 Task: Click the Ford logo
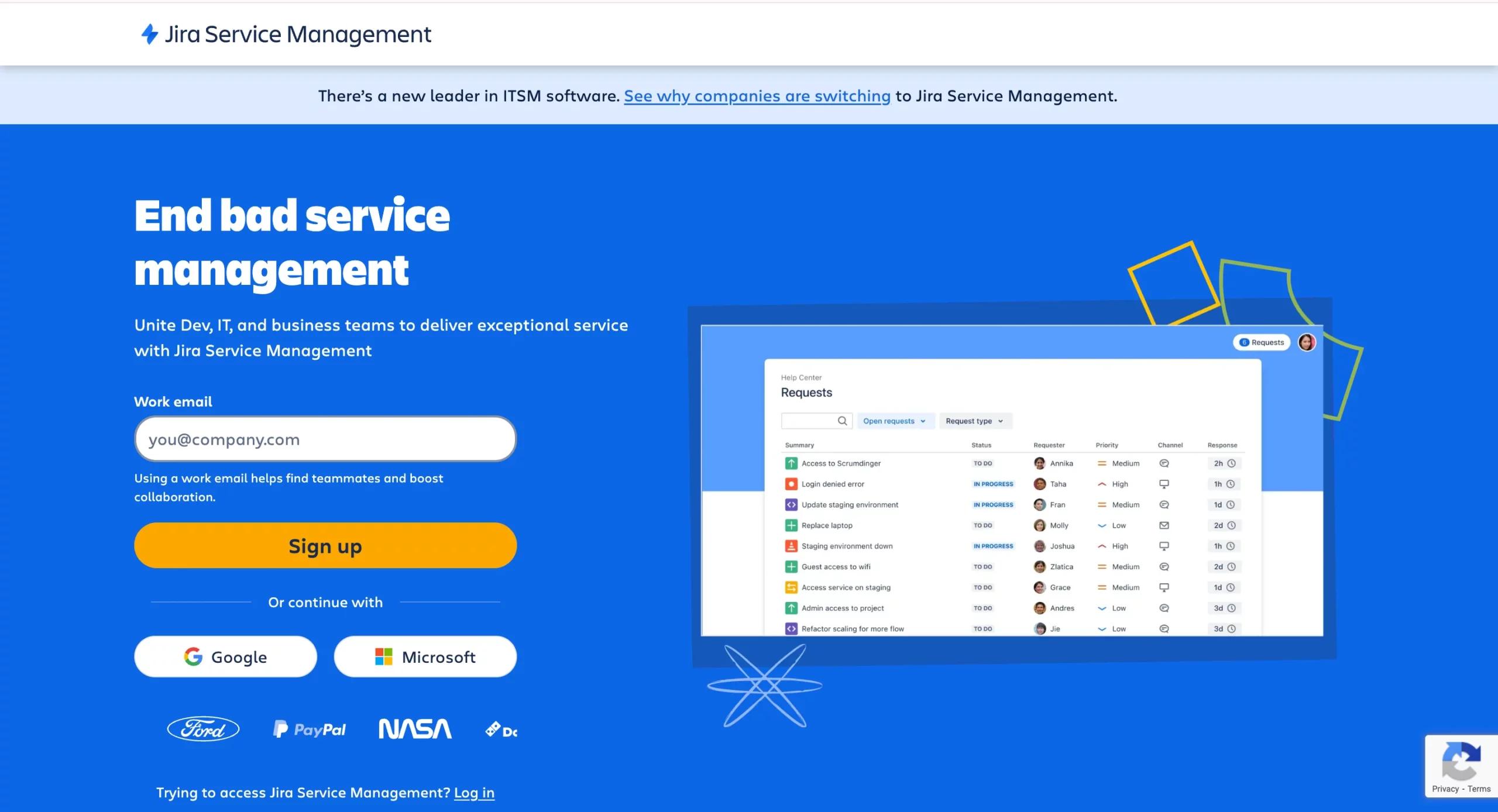203,729
